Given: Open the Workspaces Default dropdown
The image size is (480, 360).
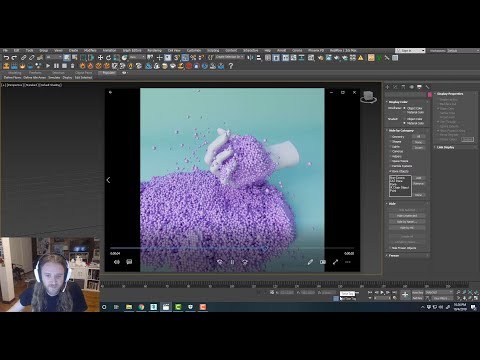Looking at the screenshot, I should 463,51.
